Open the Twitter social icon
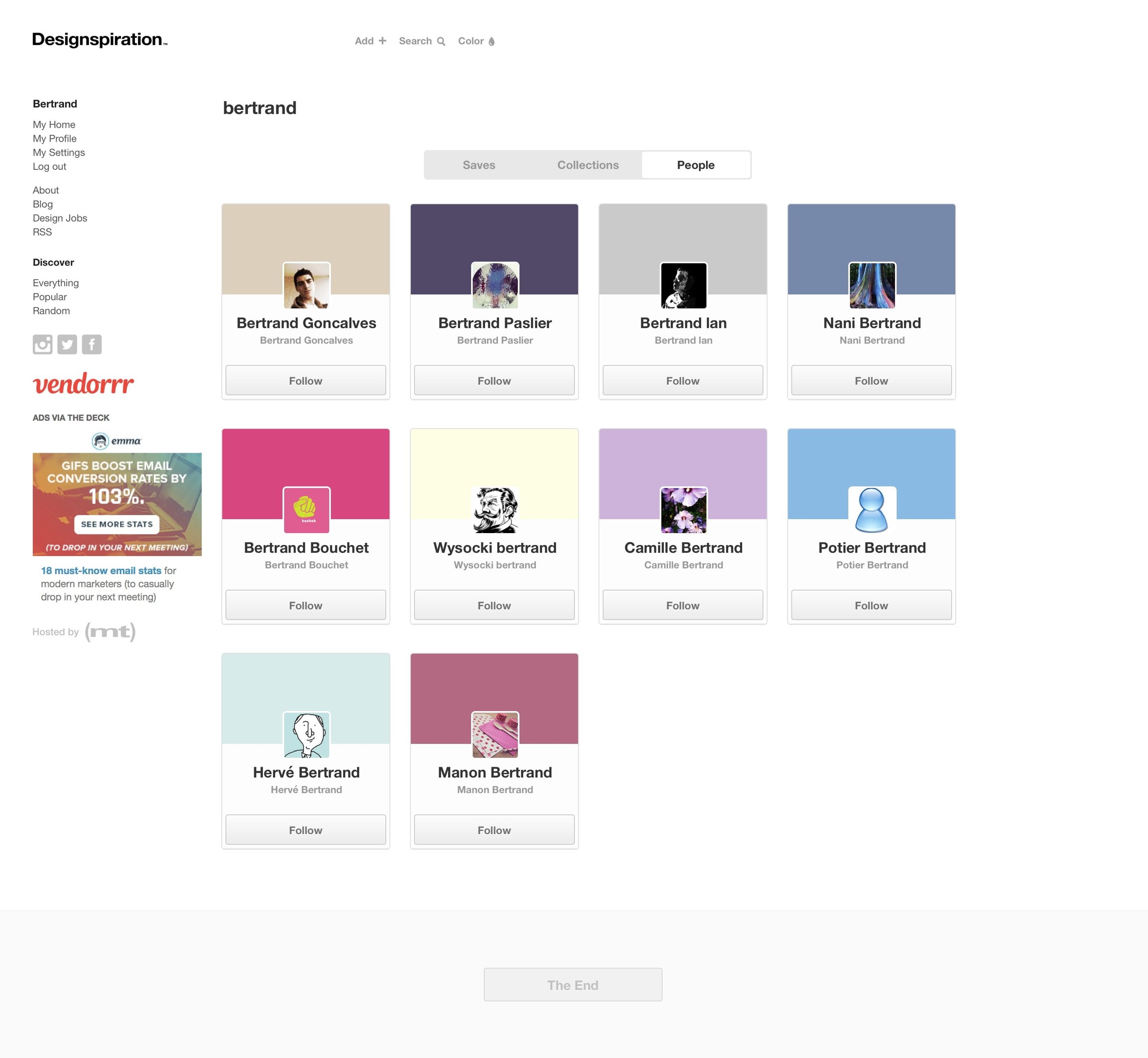This screenshot has height=1058, width=1148. coord(67,344)
